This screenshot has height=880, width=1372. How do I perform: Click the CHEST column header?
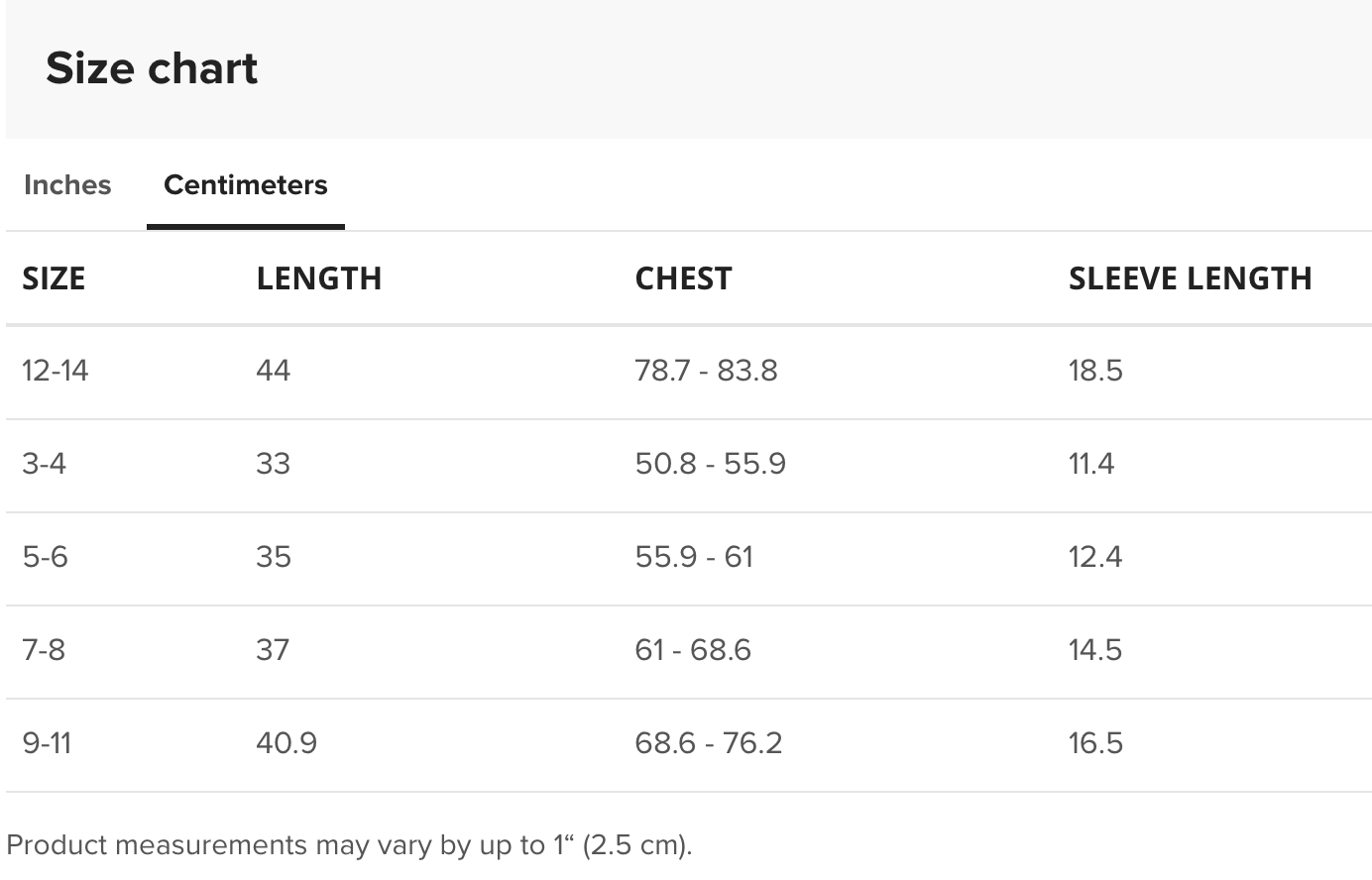click(683, 278)
